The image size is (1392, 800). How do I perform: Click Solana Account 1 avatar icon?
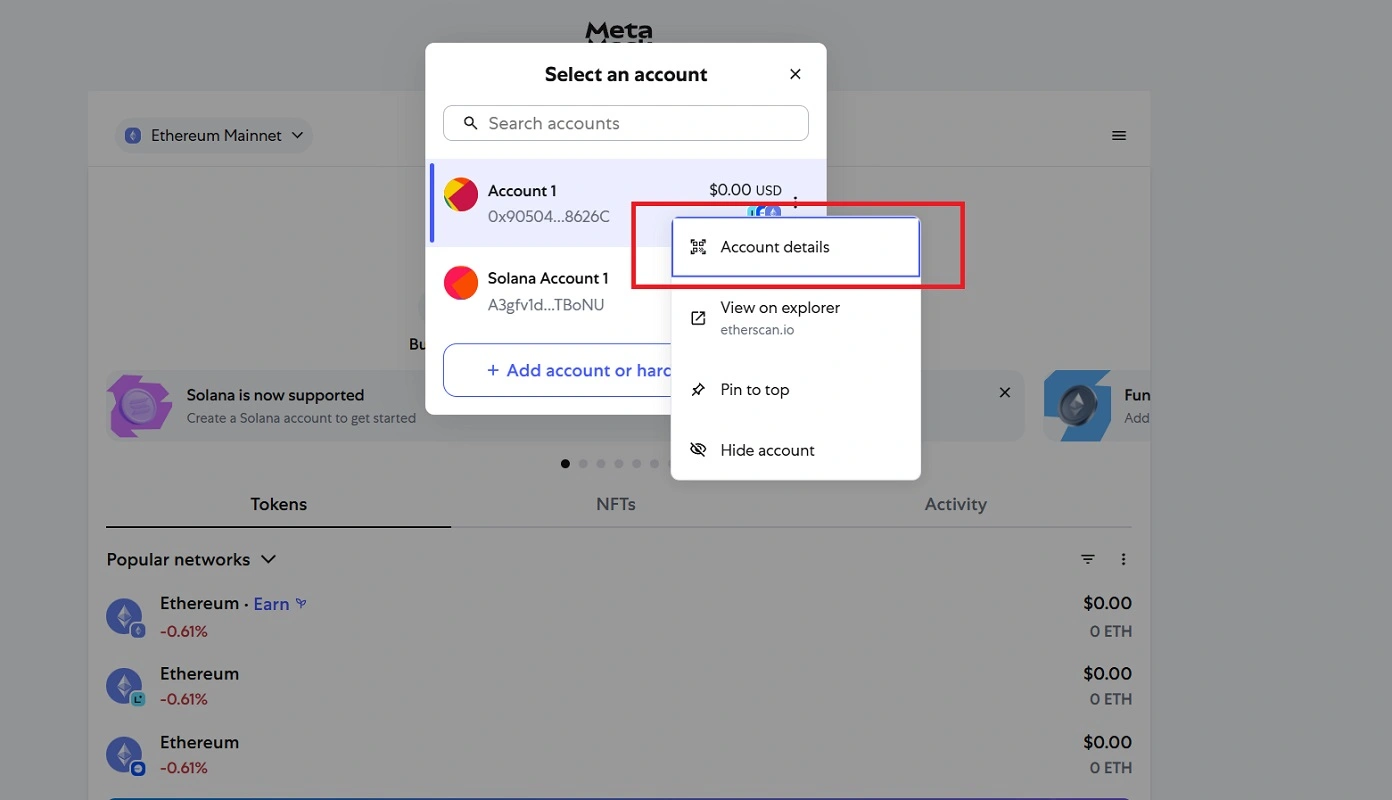pyautogui.click(x=461, y=282)
